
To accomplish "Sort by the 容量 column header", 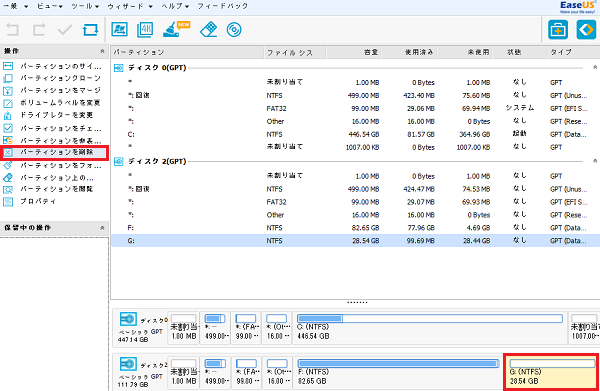I will tap(354, 52).
